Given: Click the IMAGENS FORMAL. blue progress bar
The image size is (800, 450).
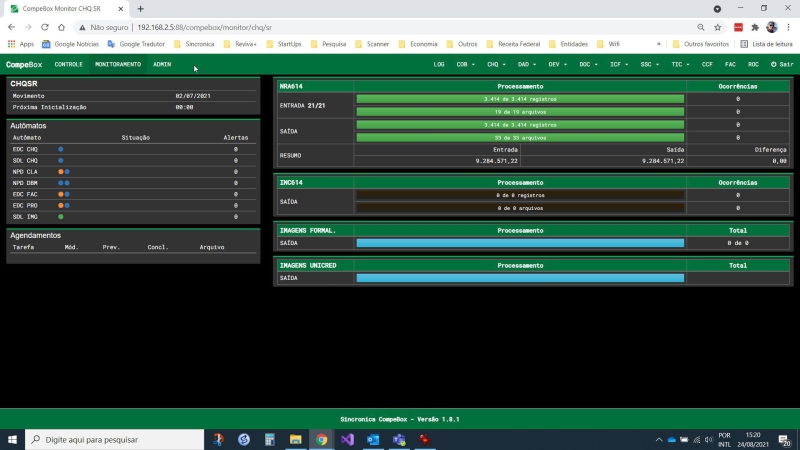Looking at the screenshot, I should click(x=520, y=243).
